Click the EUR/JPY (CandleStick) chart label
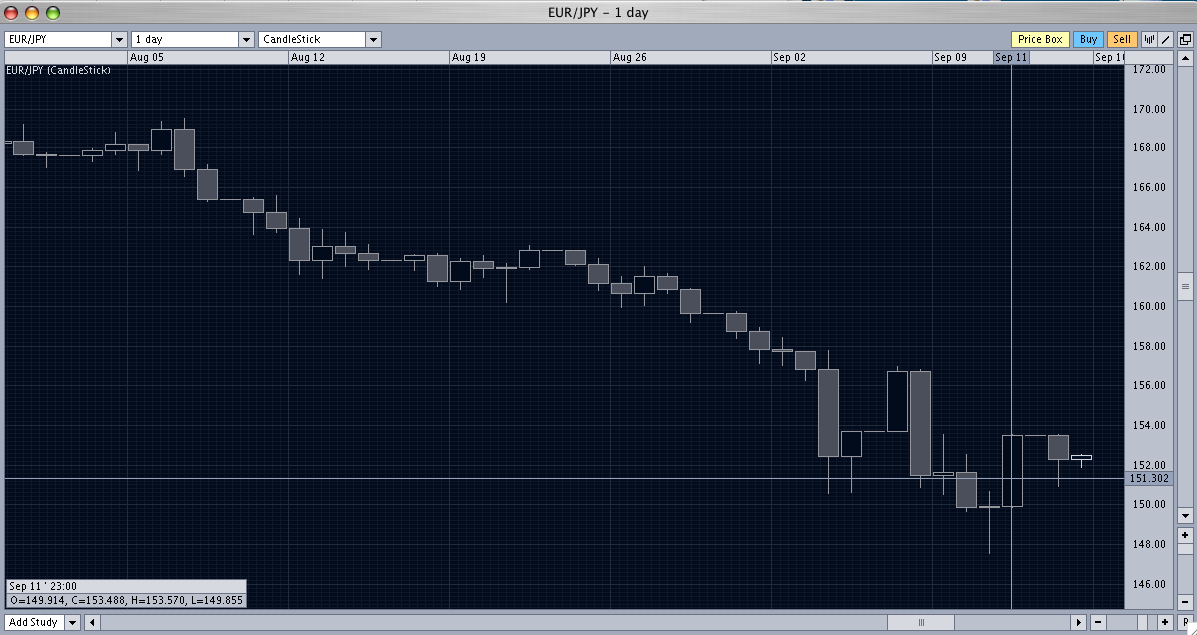The width and height of the screenshot is (1197, 635). click(x=59, y=70)
